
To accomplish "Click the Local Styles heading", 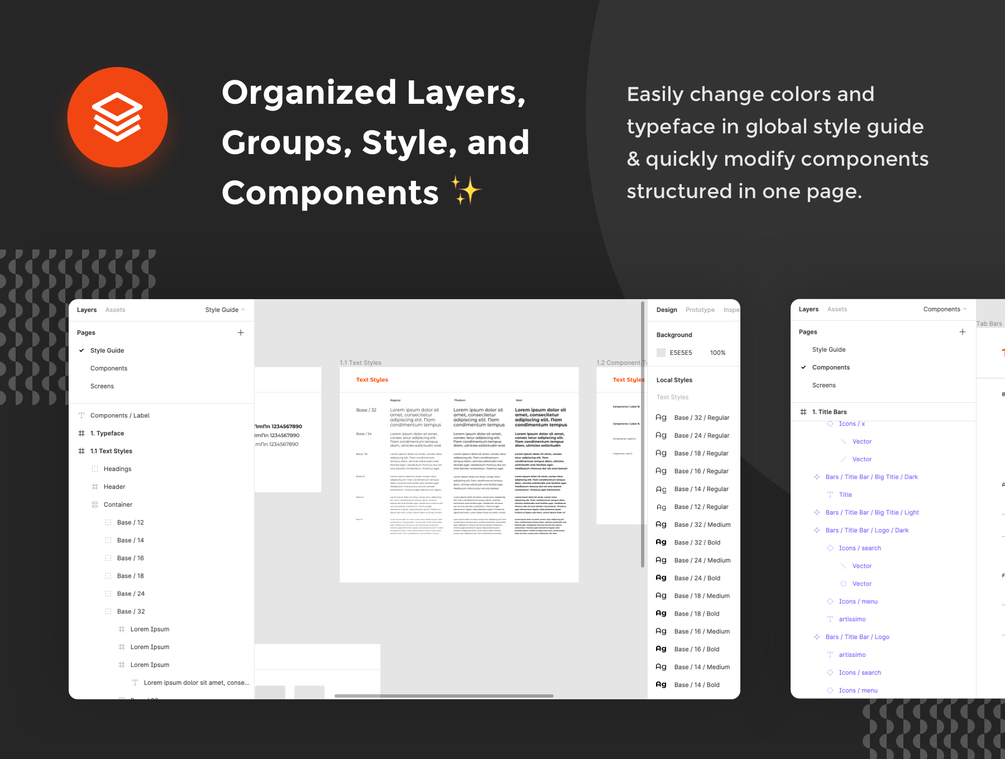I will [674, 380].
